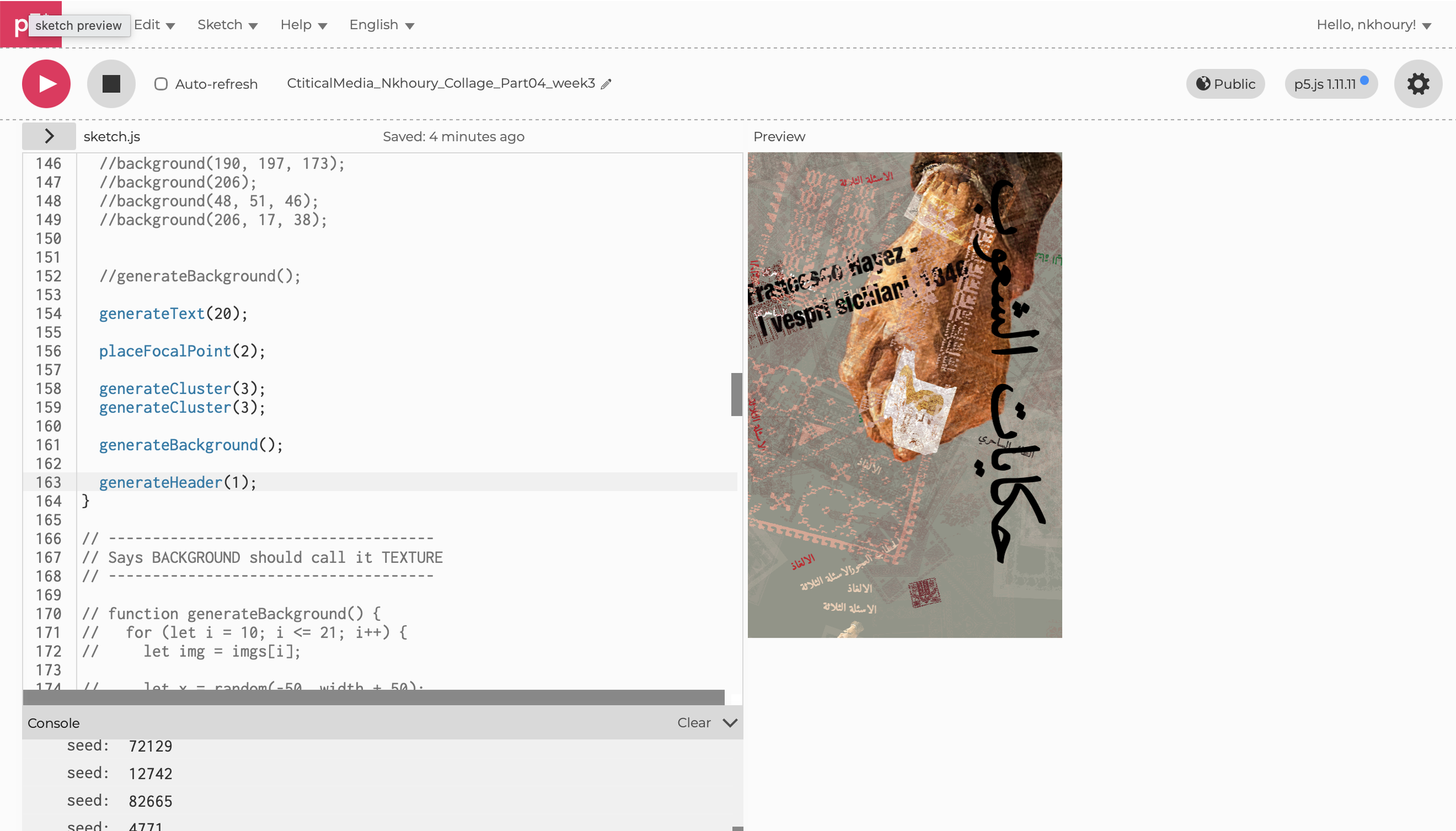Click the commented //generateBackground(); on line 152

200,276
